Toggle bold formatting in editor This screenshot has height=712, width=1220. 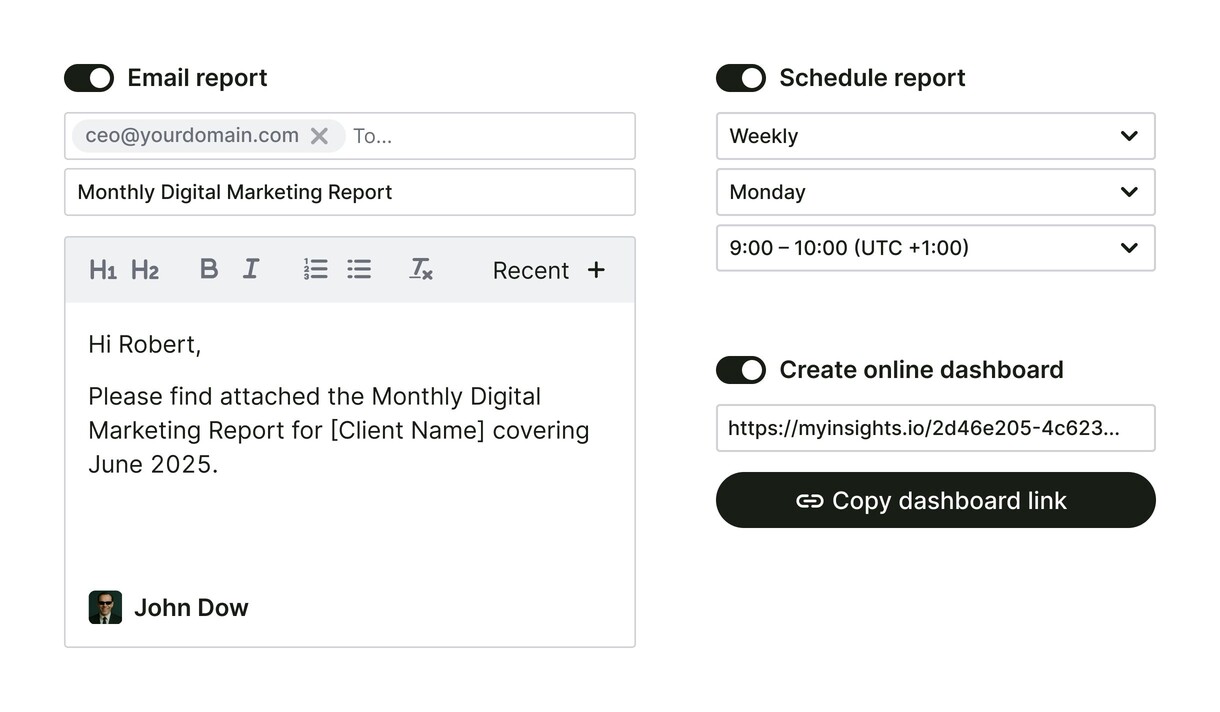click(209, 269)
